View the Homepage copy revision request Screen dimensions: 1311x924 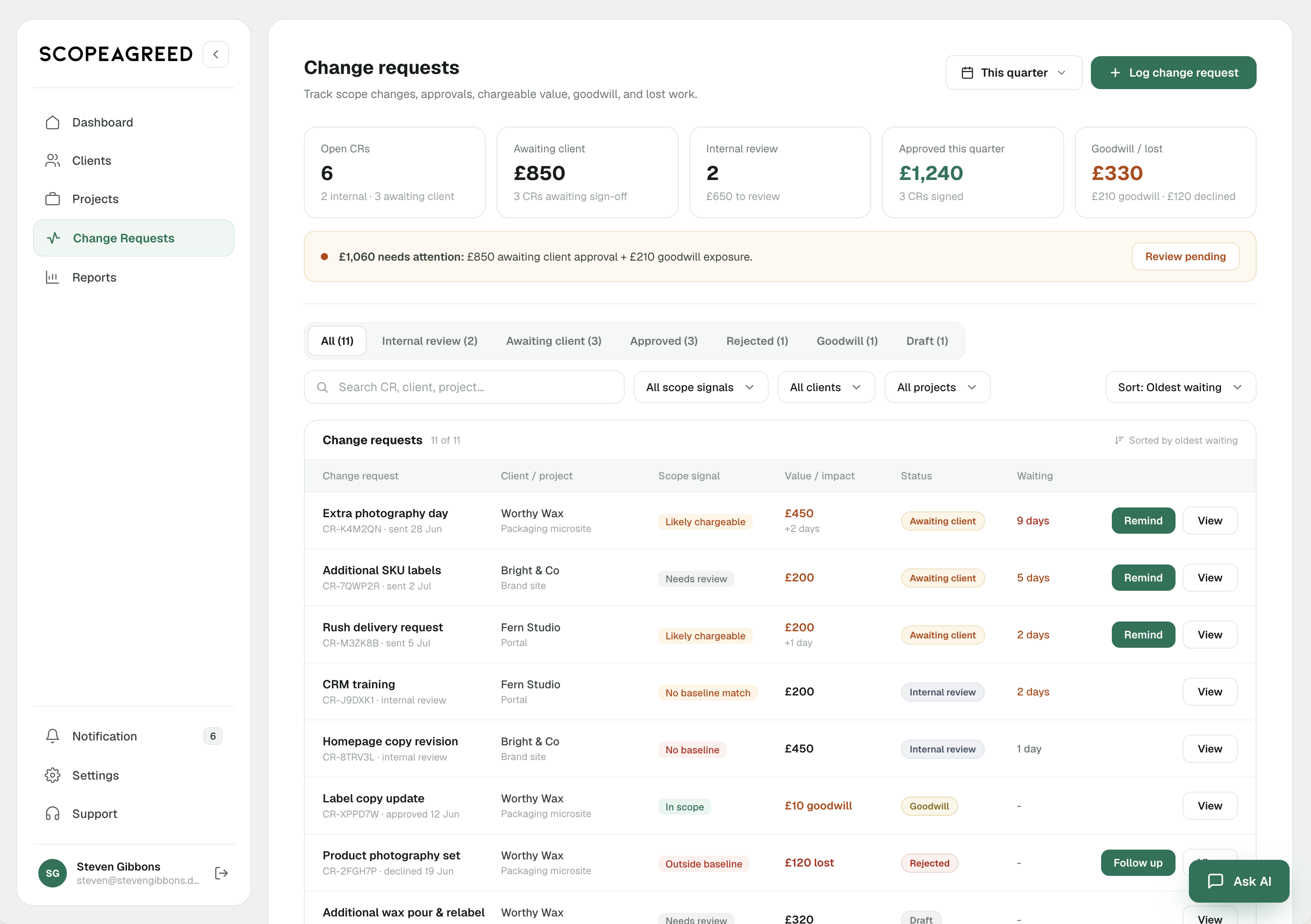(x=1209, y=749)
